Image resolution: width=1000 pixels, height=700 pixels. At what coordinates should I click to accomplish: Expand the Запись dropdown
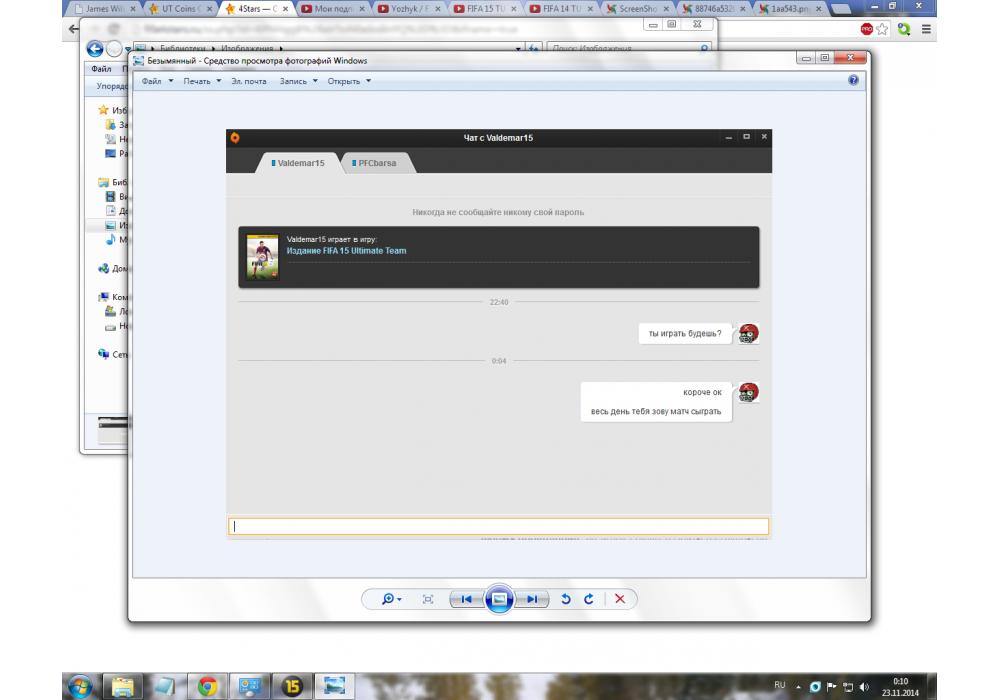click(x=298, y=81)
